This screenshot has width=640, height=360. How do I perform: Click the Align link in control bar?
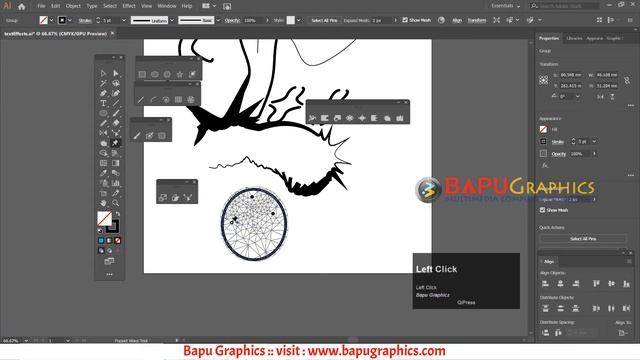[457, 20]
